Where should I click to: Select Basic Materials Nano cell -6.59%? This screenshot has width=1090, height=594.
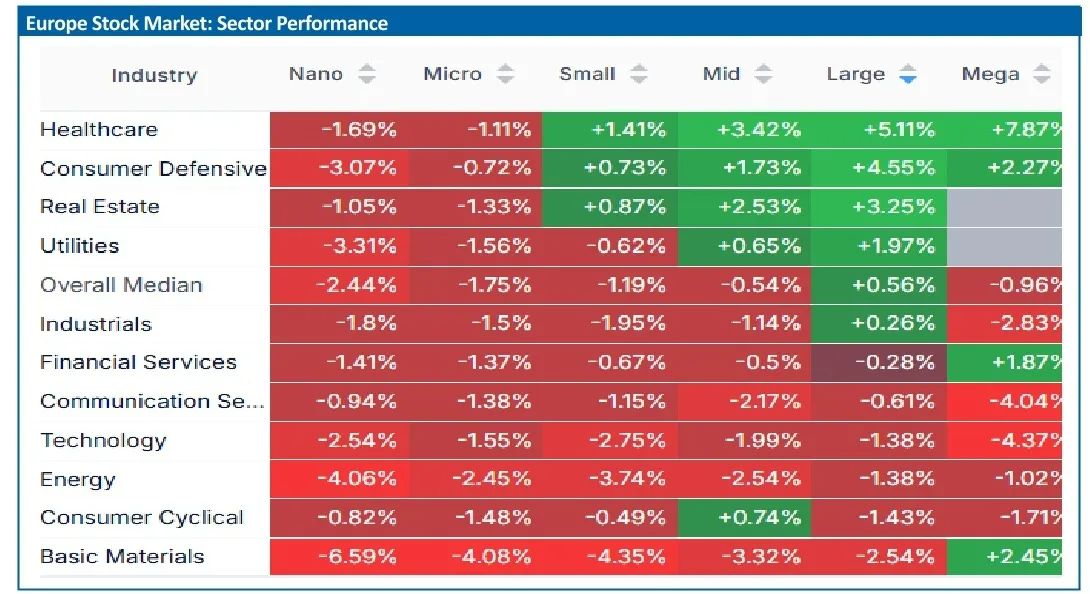point(339,556)
